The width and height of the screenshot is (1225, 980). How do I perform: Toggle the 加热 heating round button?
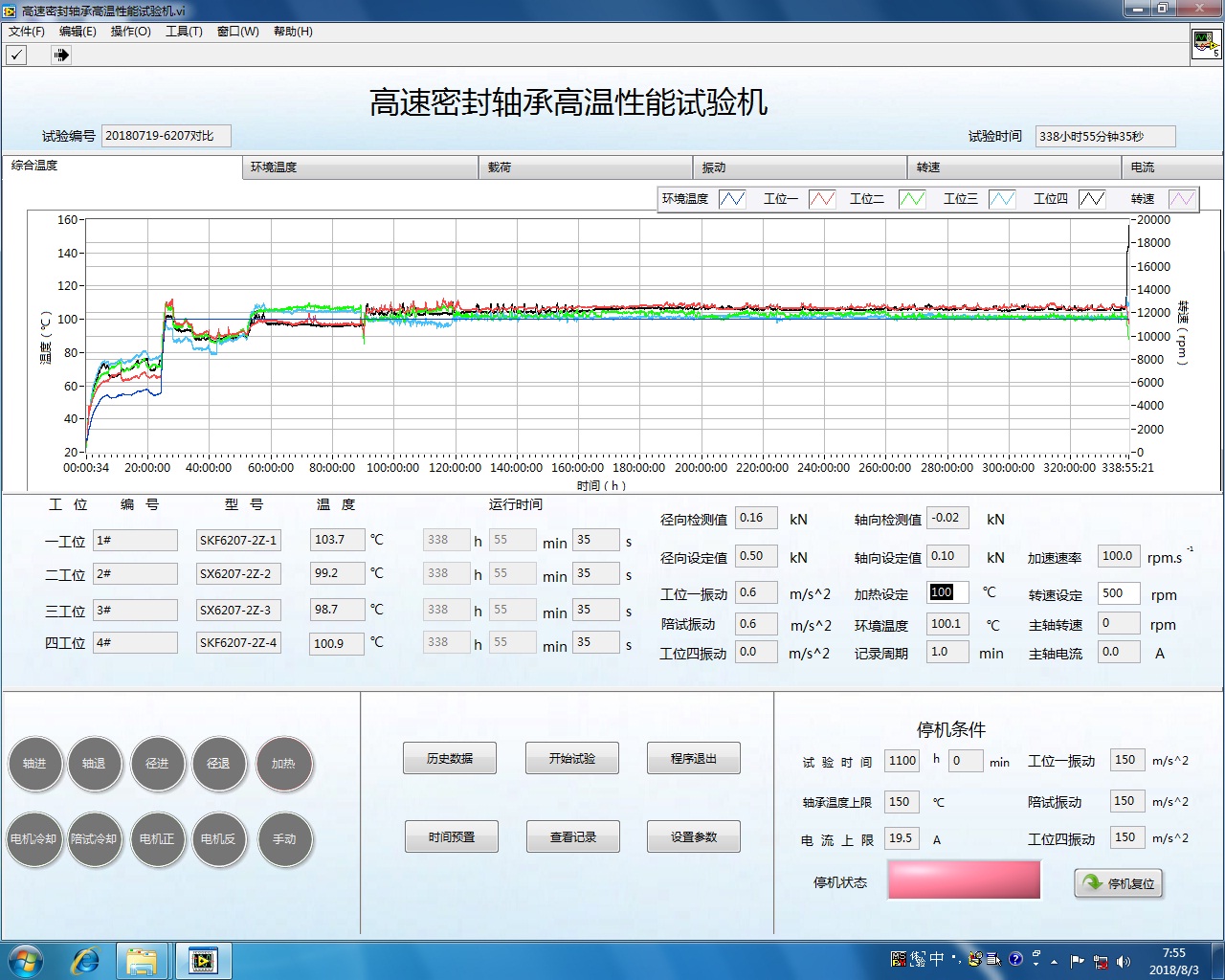(x=283, y=764)
